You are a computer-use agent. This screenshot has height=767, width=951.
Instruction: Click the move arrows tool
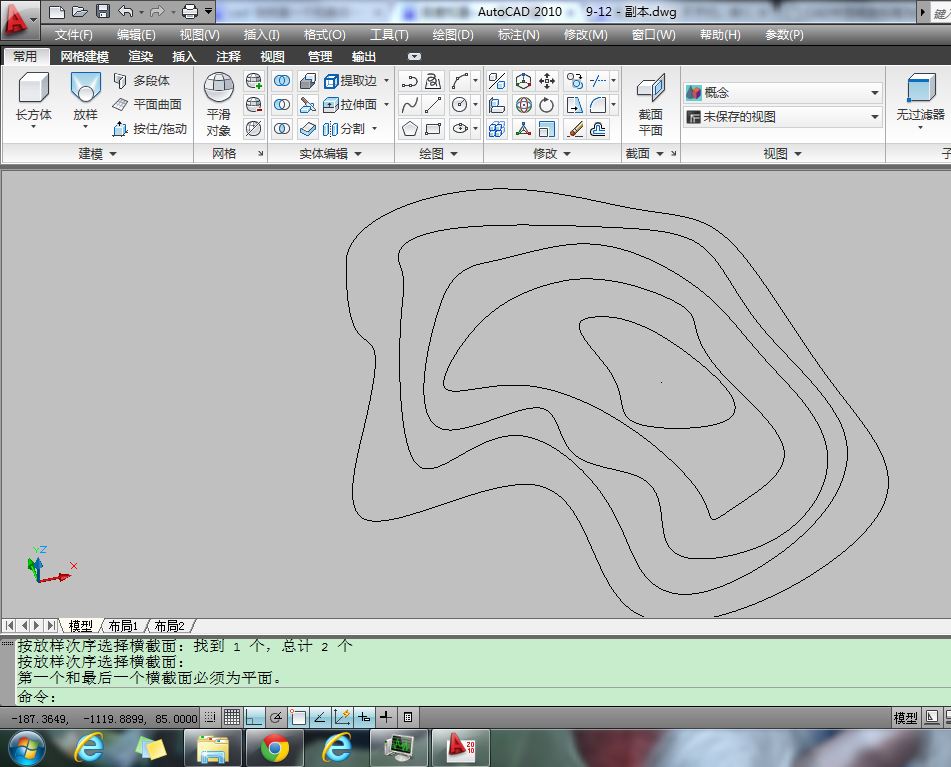click(547, 81)
